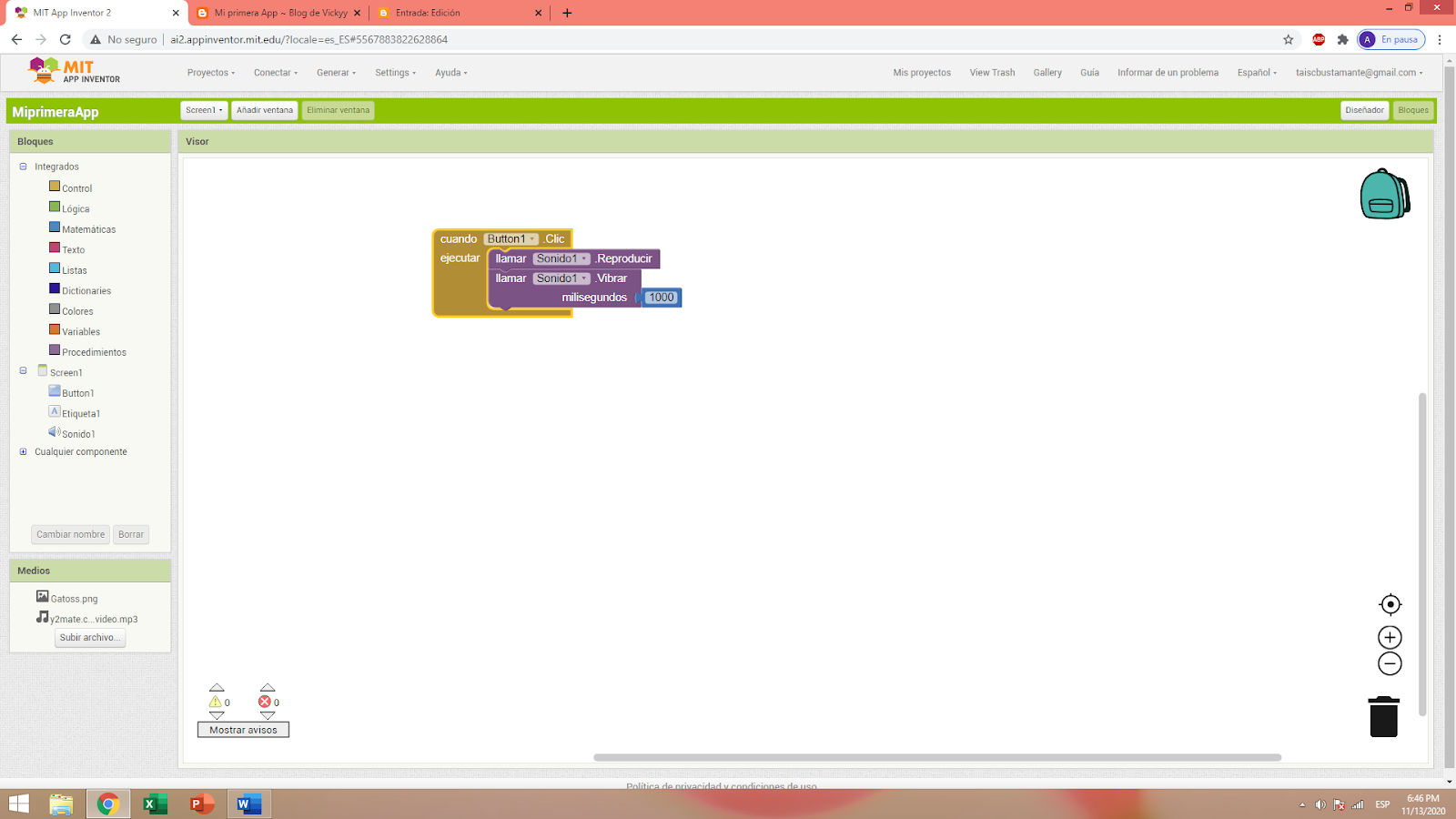This screenshot has width=1456, height=819.
Task: Open the Ayuda menu
Action: [450, 73]
